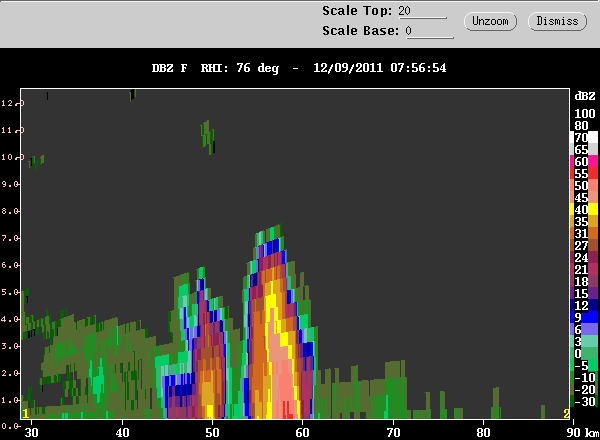Viewport: 600px width, 440px height.
Task: Click the small green echo near 11 km height
Action: click(208, 137)
